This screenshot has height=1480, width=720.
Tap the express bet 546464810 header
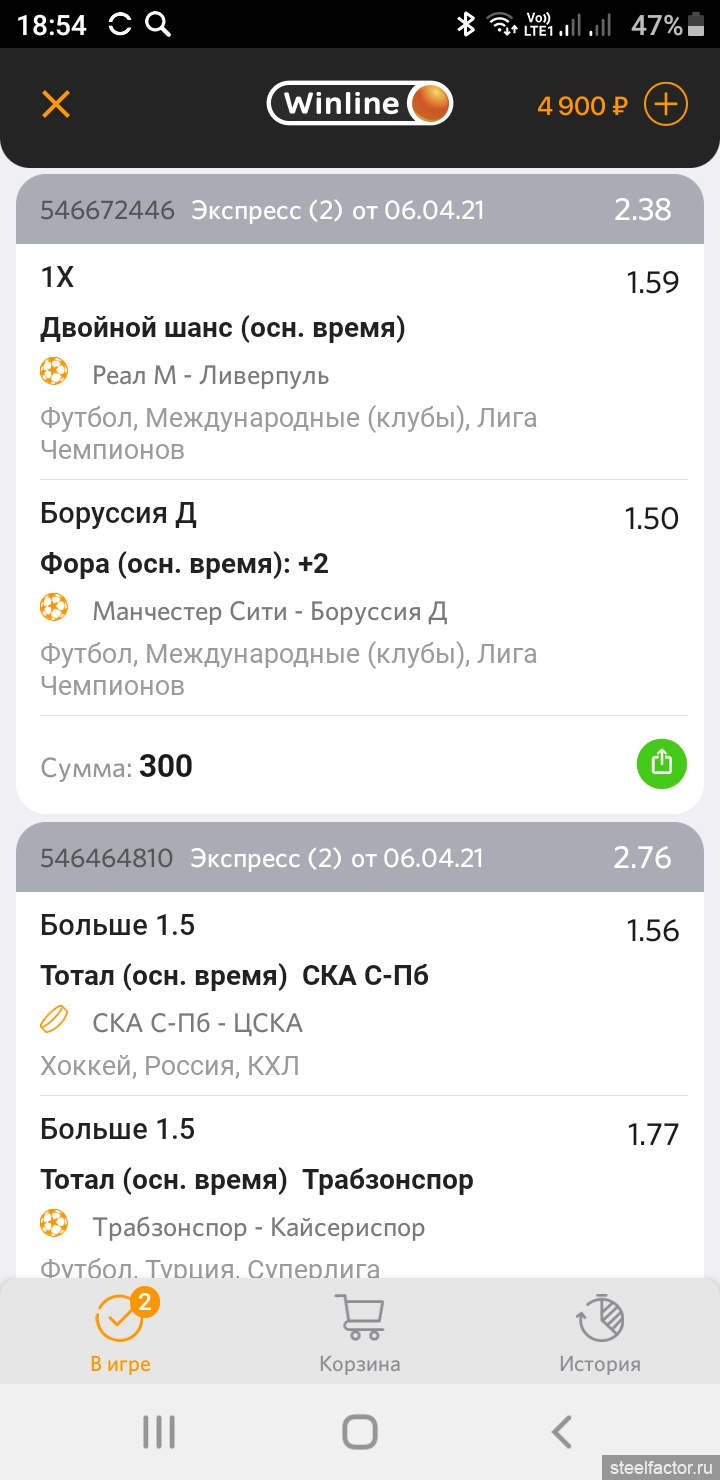tap(360, 858)
